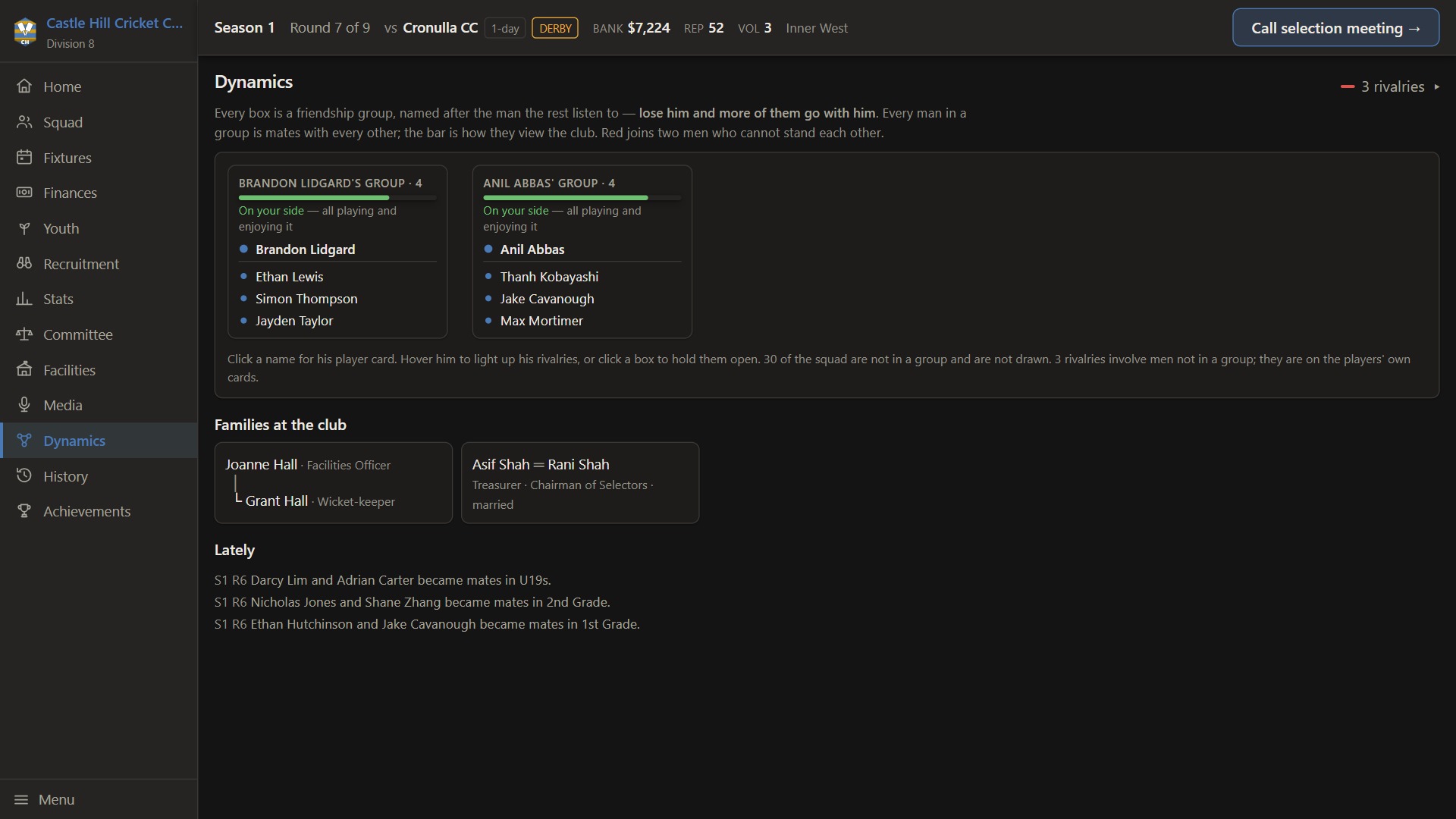Image resolution: width=1456 pixels, height=819 pixels.
Task: Open the Home sidebar icon
Action: tap(24, 86)
